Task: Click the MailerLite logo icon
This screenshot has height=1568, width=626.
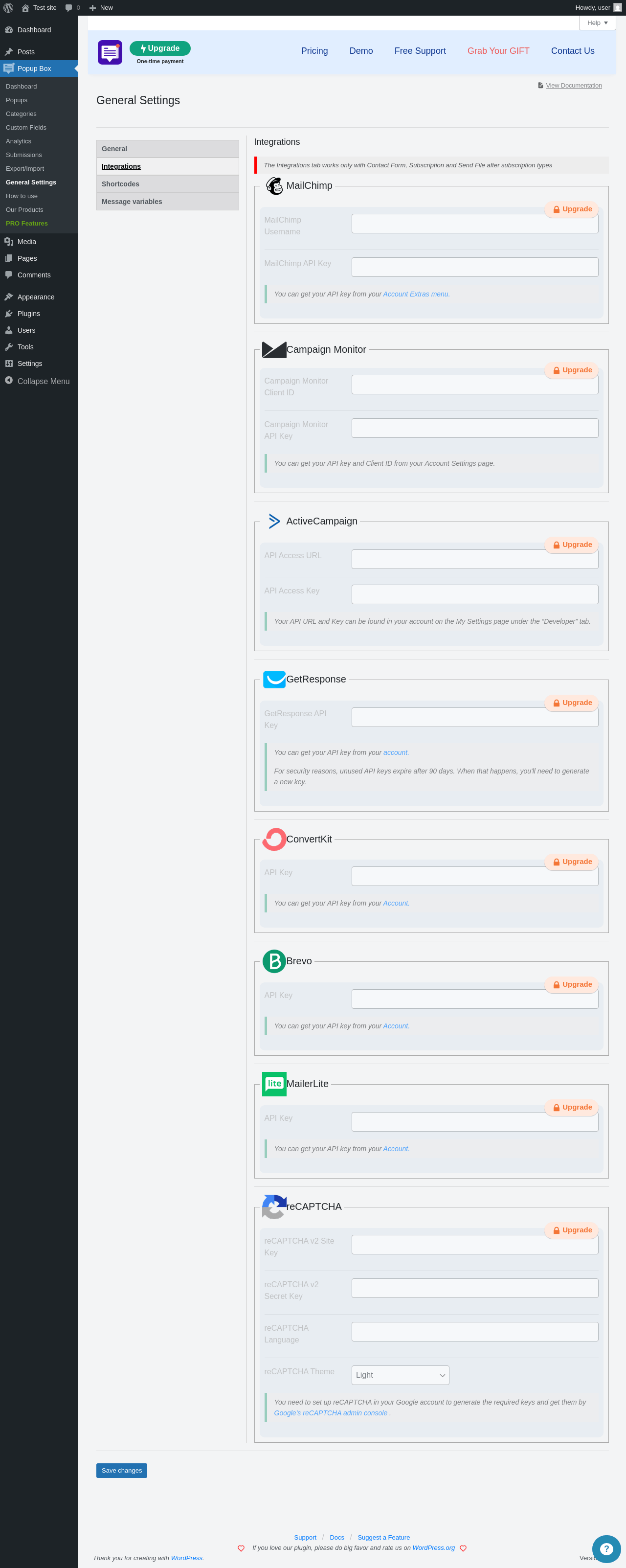Action: pos(274,1084)
